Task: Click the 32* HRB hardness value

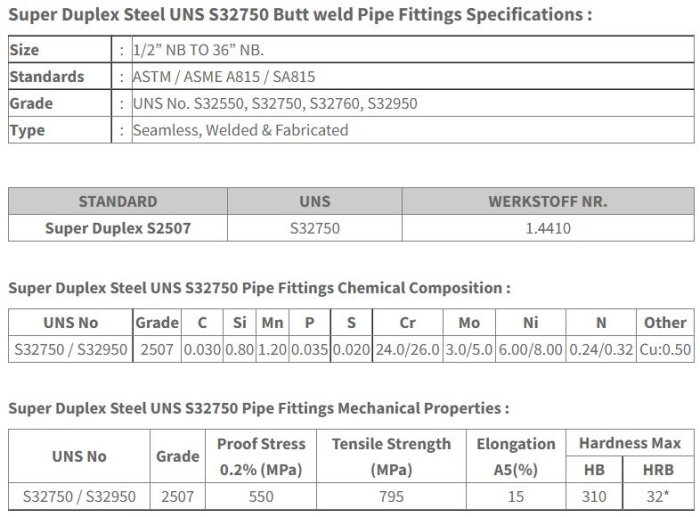Action: (x=662, y=495)
